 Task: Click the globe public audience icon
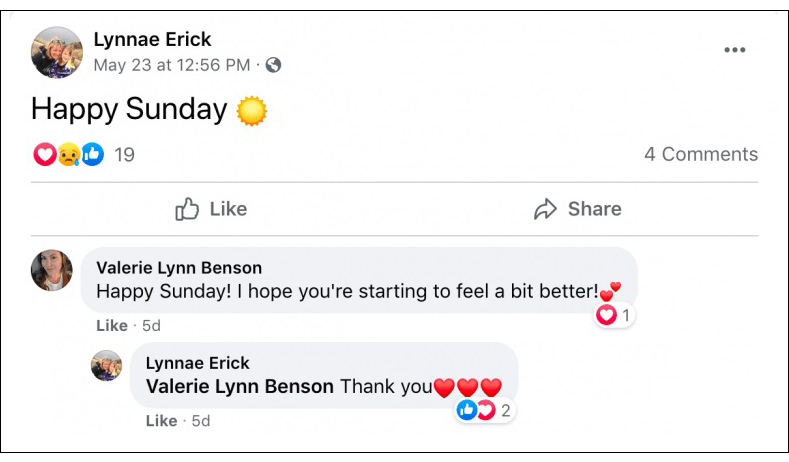point(273,65)
